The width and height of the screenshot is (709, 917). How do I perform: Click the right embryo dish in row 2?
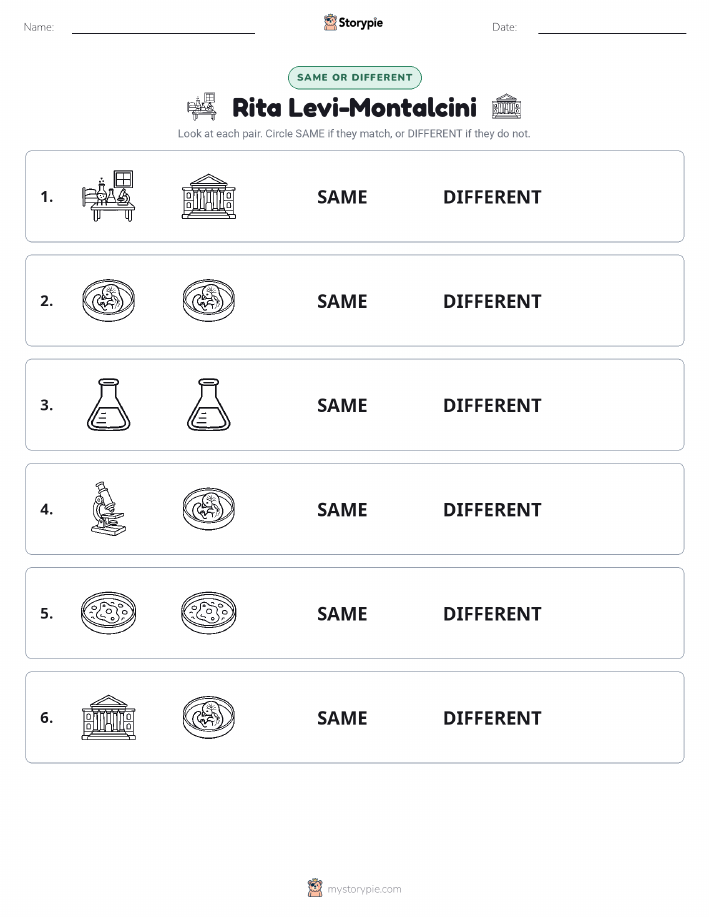209,301
